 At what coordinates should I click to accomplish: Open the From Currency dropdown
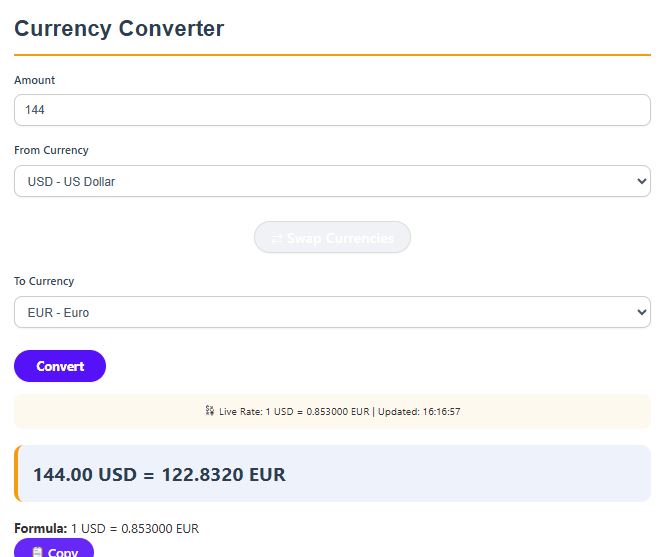332,181
